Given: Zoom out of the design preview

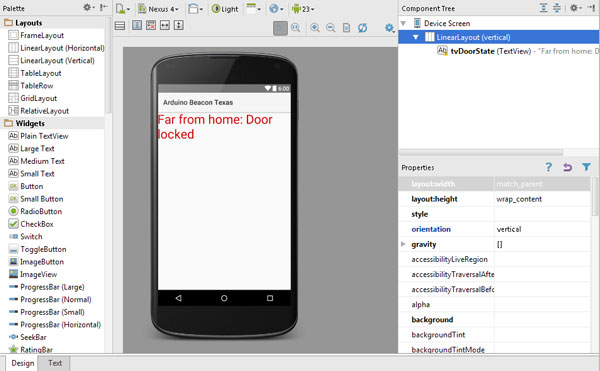Looking at the screenshot, I should [331, 28].
